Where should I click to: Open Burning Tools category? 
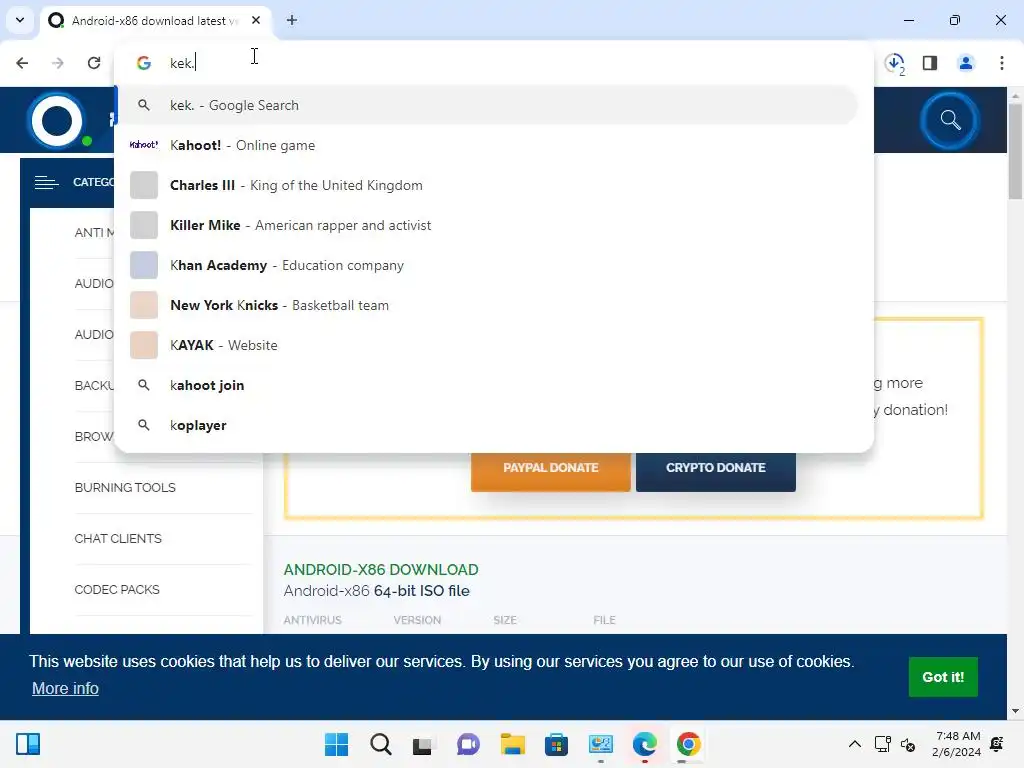click(125, 488)
